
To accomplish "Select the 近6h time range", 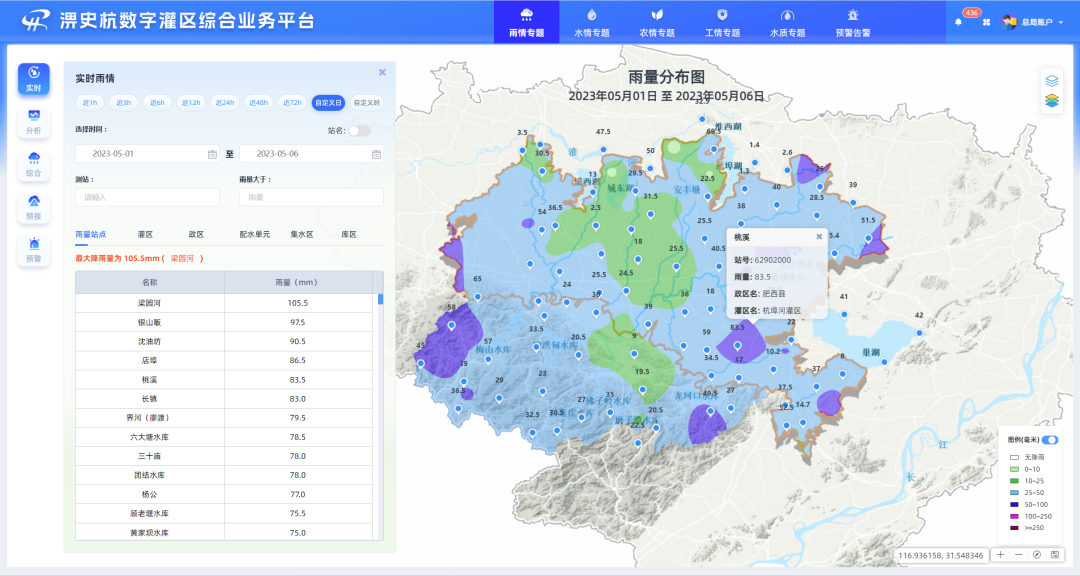I will (157, 103).
